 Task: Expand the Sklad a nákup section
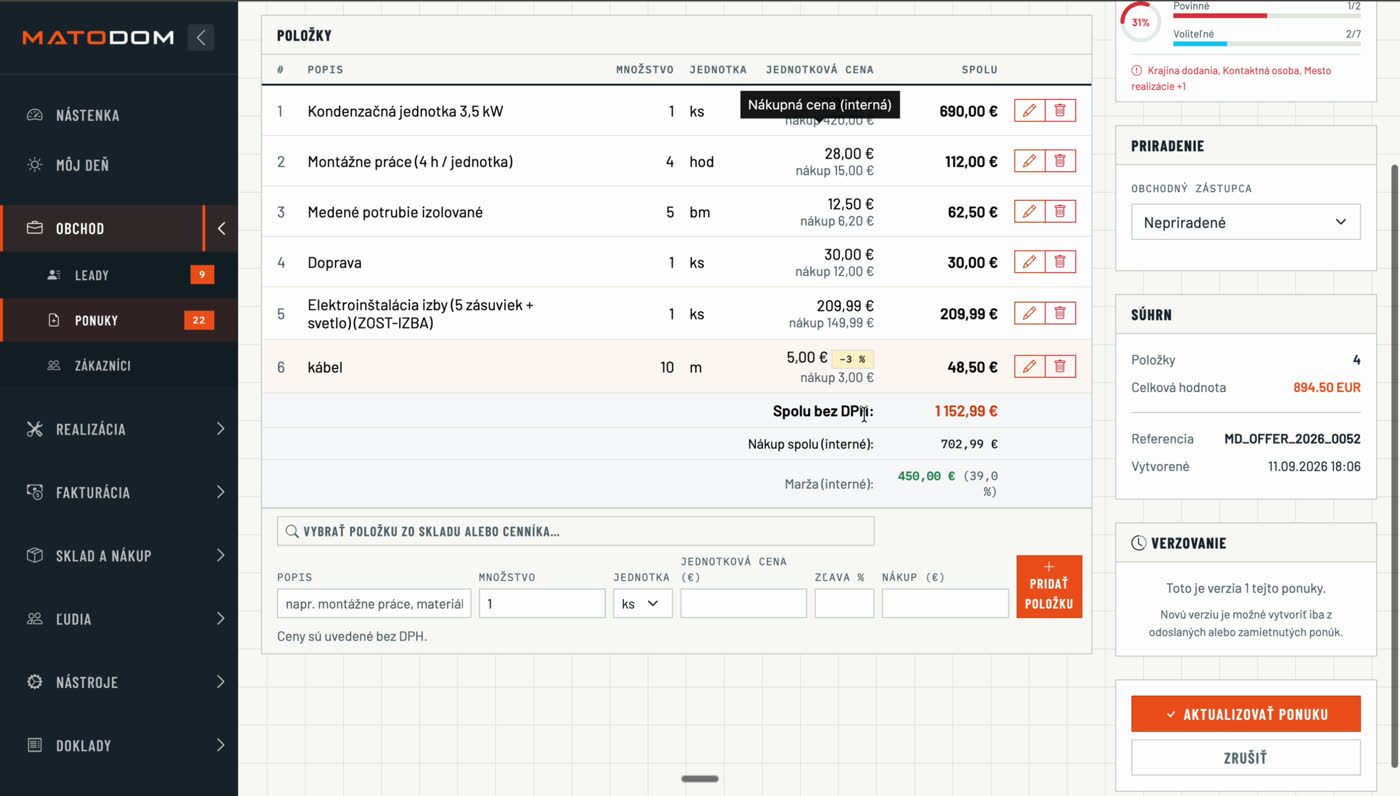coord(220,555)
